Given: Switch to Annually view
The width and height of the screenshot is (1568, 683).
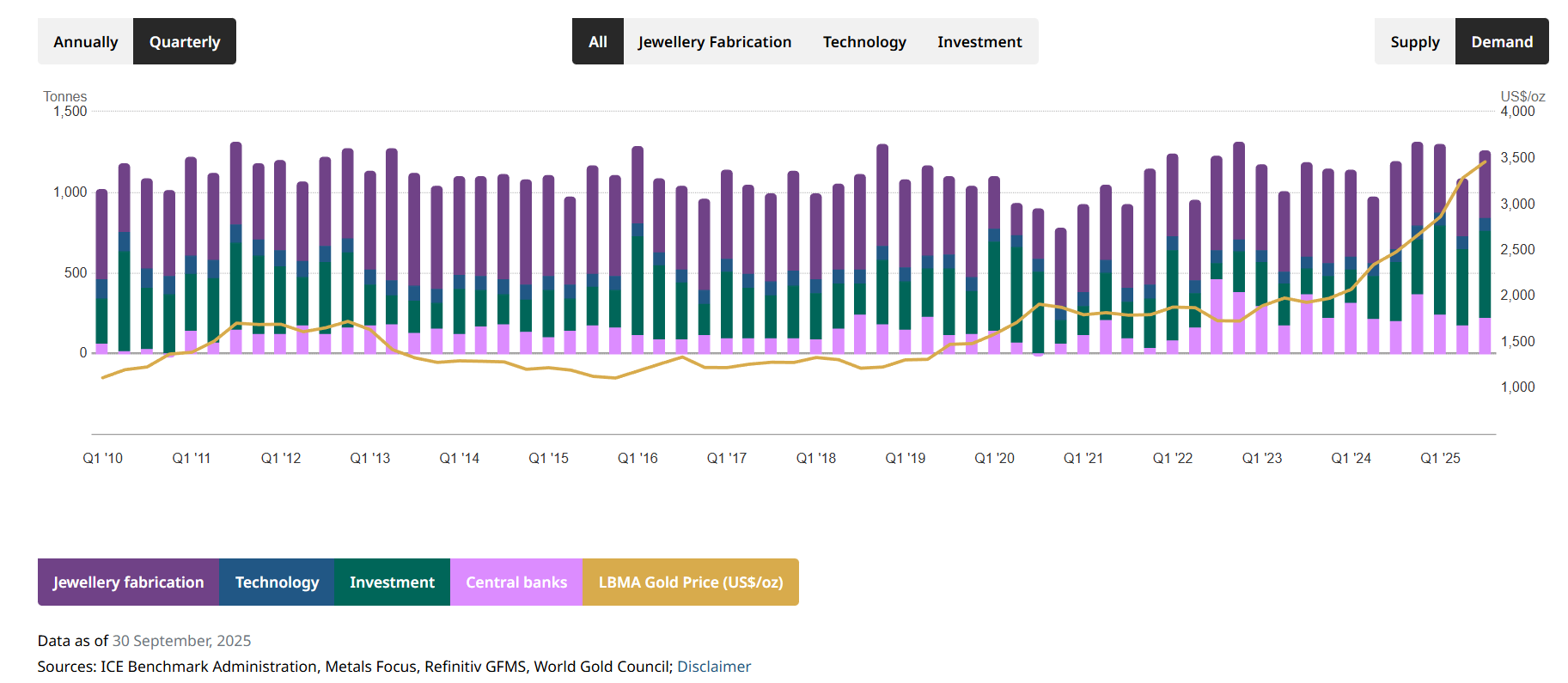Looking at the screenshot, I should coord(85,41).
